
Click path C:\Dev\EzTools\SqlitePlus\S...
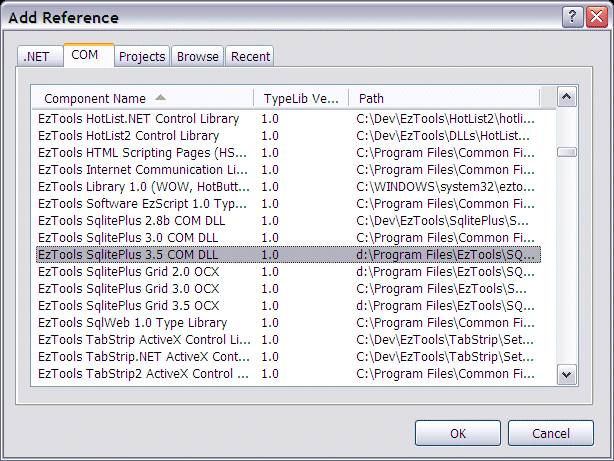(x=442, y=221)
